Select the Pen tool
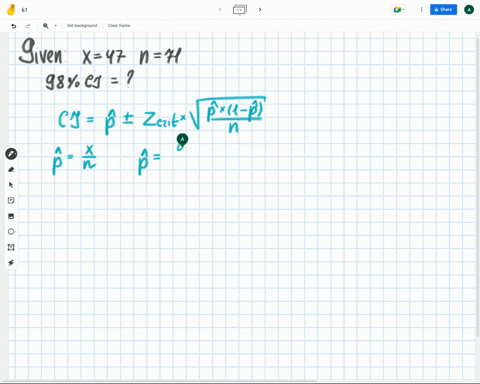Image resolution: width=480 pixels, height=384 pixels. click(11, 154)
